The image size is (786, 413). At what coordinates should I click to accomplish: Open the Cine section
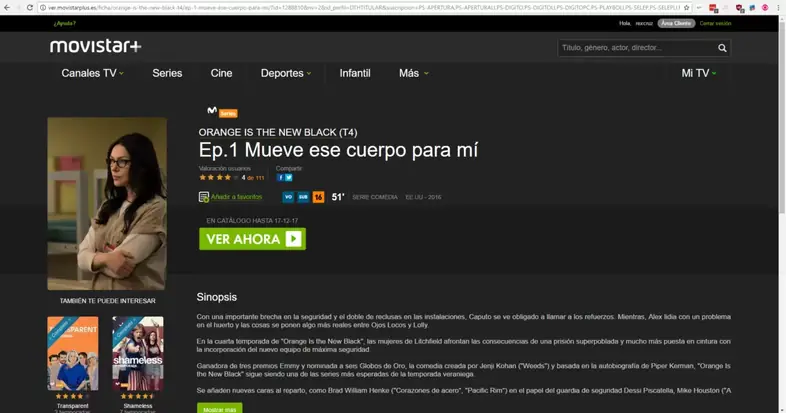(221, 73)
